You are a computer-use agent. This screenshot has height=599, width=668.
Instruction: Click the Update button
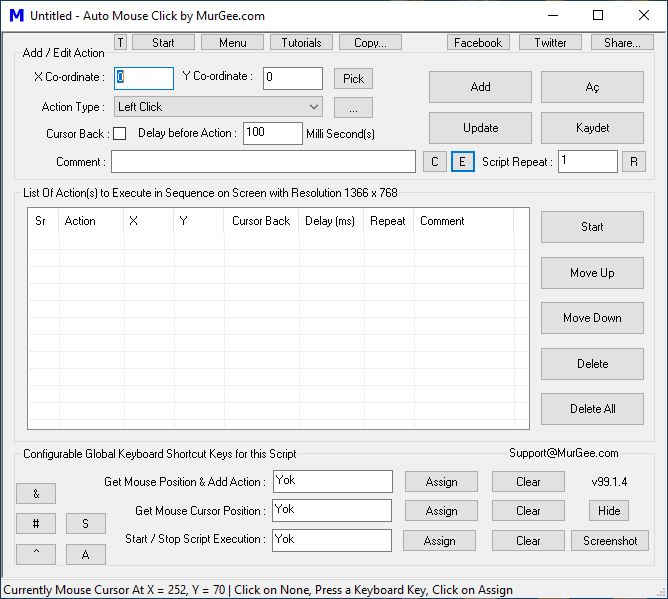(x=481, y=128)
